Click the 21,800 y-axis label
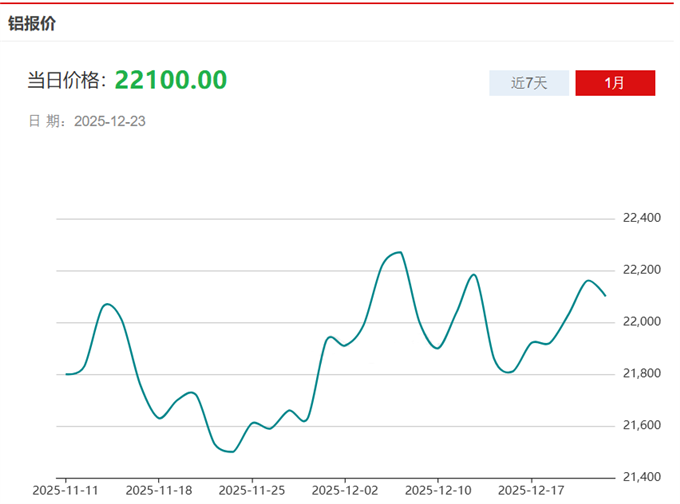 [x=642, y=374]
